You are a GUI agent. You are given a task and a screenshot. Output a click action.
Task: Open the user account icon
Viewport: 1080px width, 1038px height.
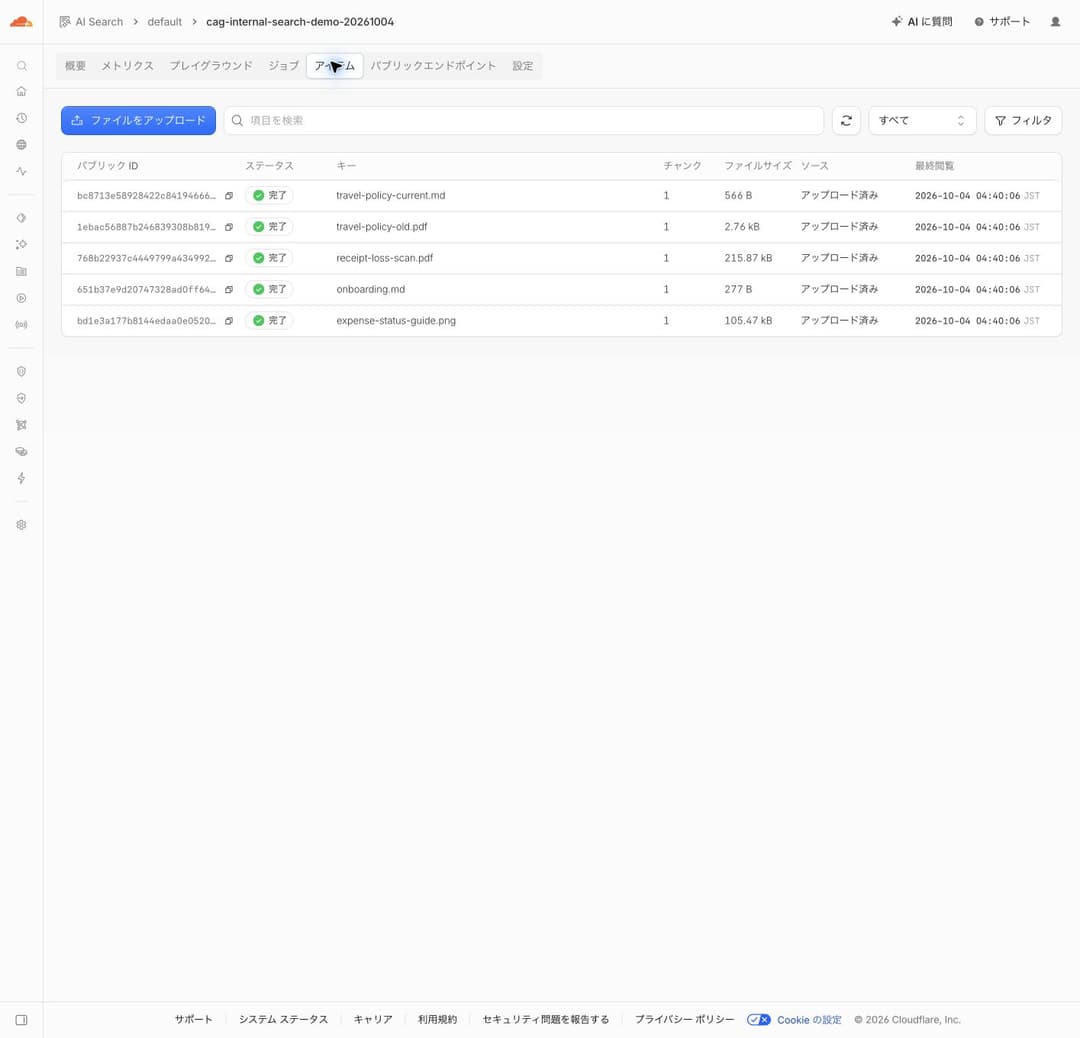pyautogui.click(x=1055, y=22)
